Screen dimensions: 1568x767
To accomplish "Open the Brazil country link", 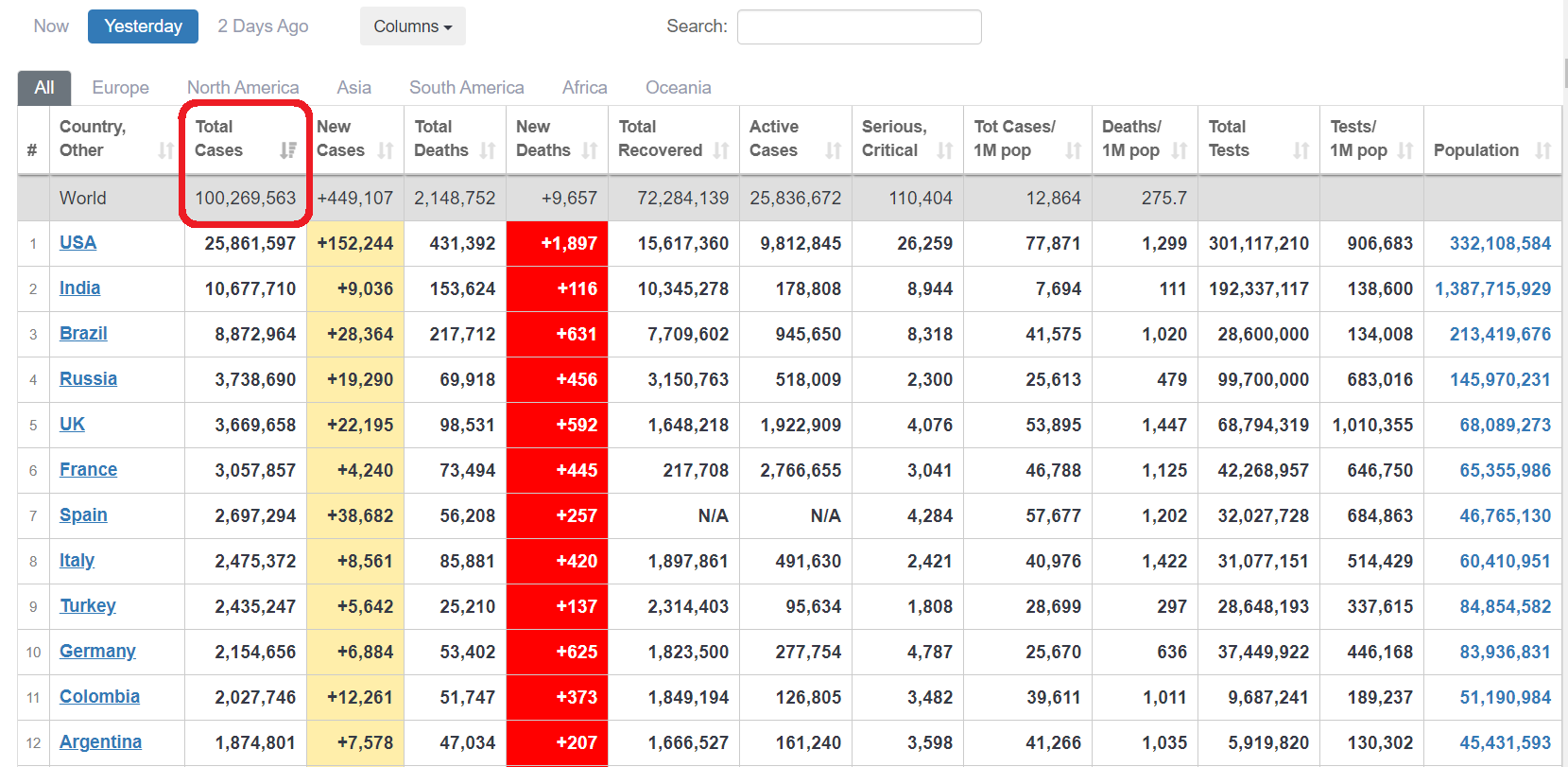I will (x=83, y=334).
